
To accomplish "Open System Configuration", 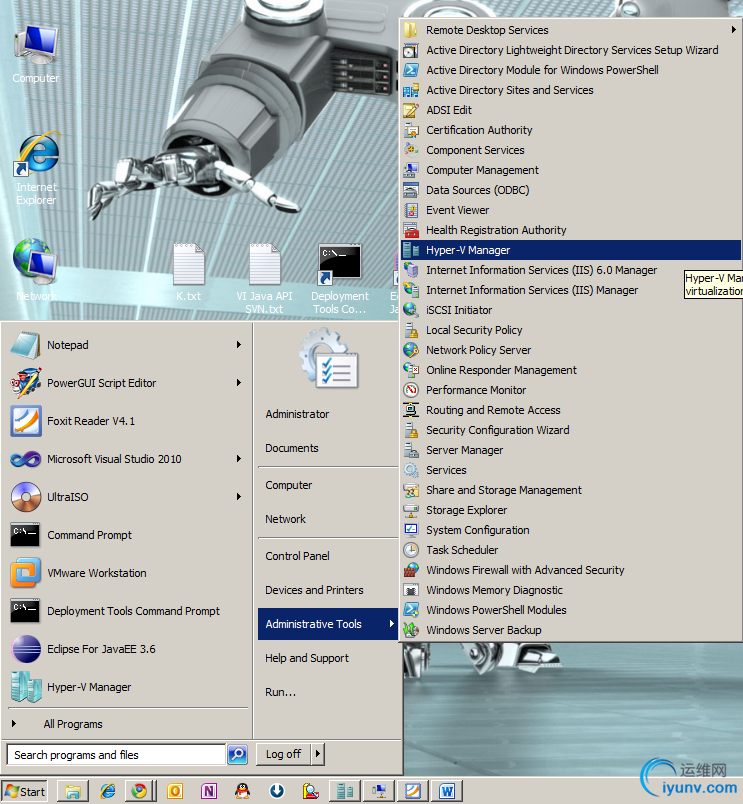I will (x=571, y=530).
